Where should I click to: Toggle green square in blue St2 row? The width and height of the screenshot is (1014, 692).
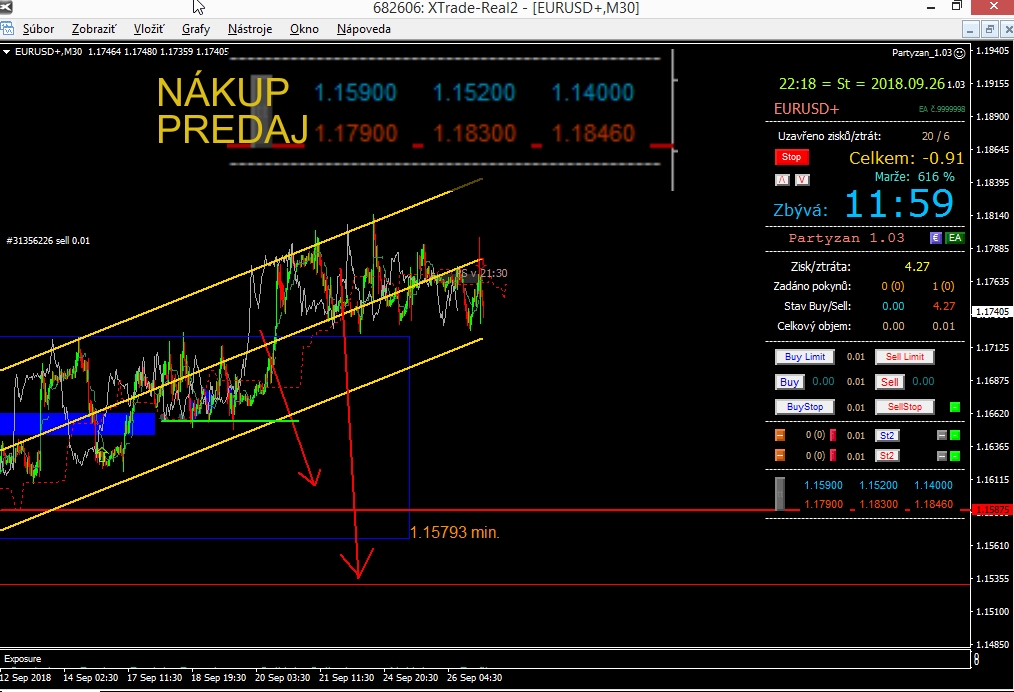tap(955, 435)
